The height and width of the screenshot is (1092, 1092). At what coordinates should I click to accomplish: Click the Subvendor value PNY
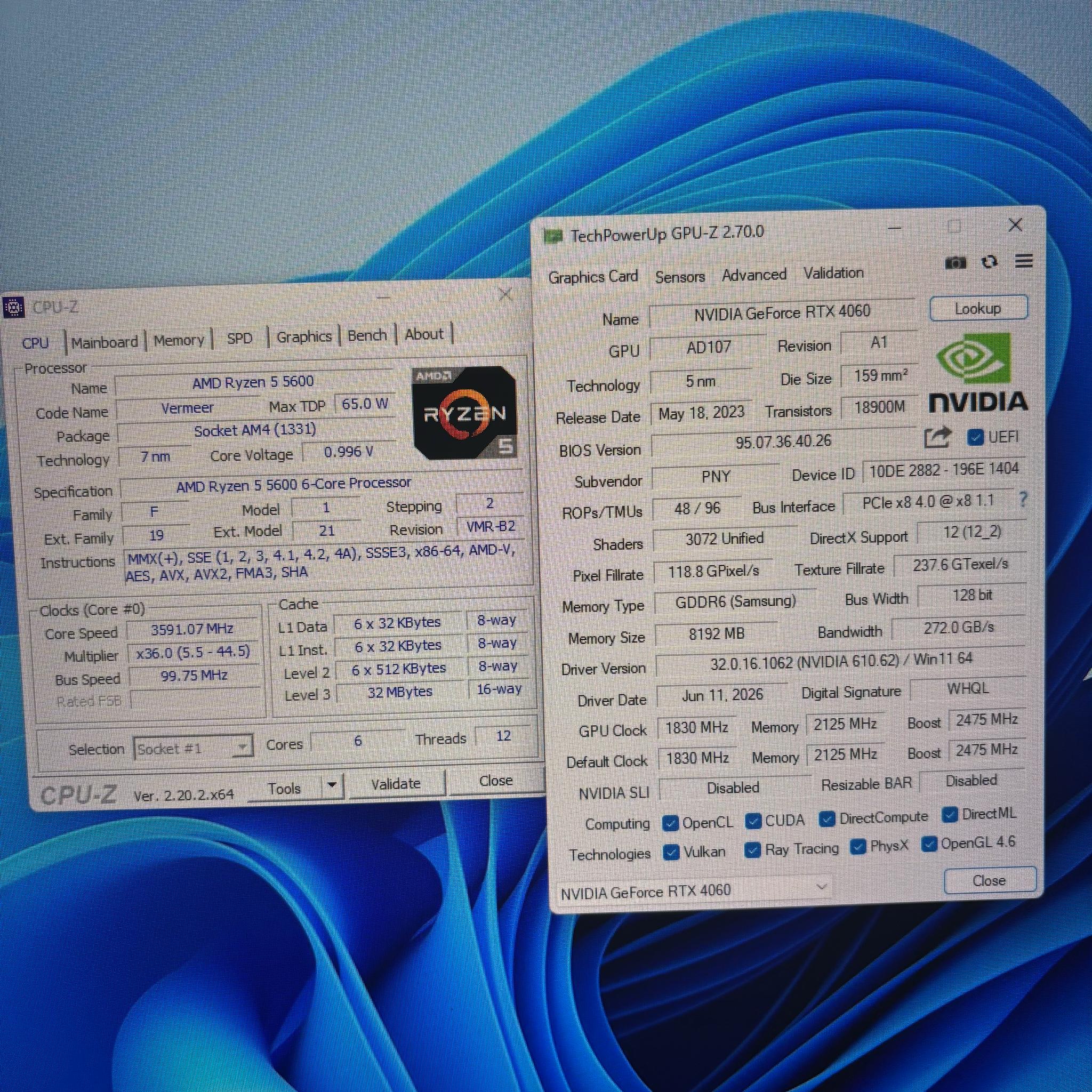(x=716, y=477)
